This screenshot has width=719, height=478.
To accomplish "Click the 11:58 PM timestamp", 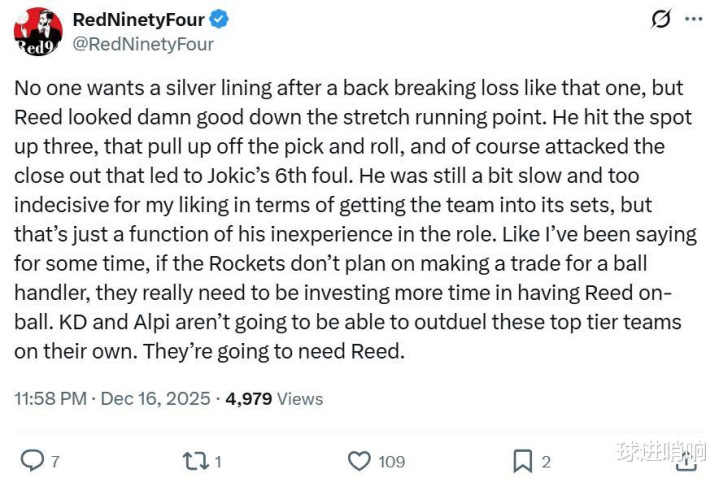I will [x=50, y=398].
